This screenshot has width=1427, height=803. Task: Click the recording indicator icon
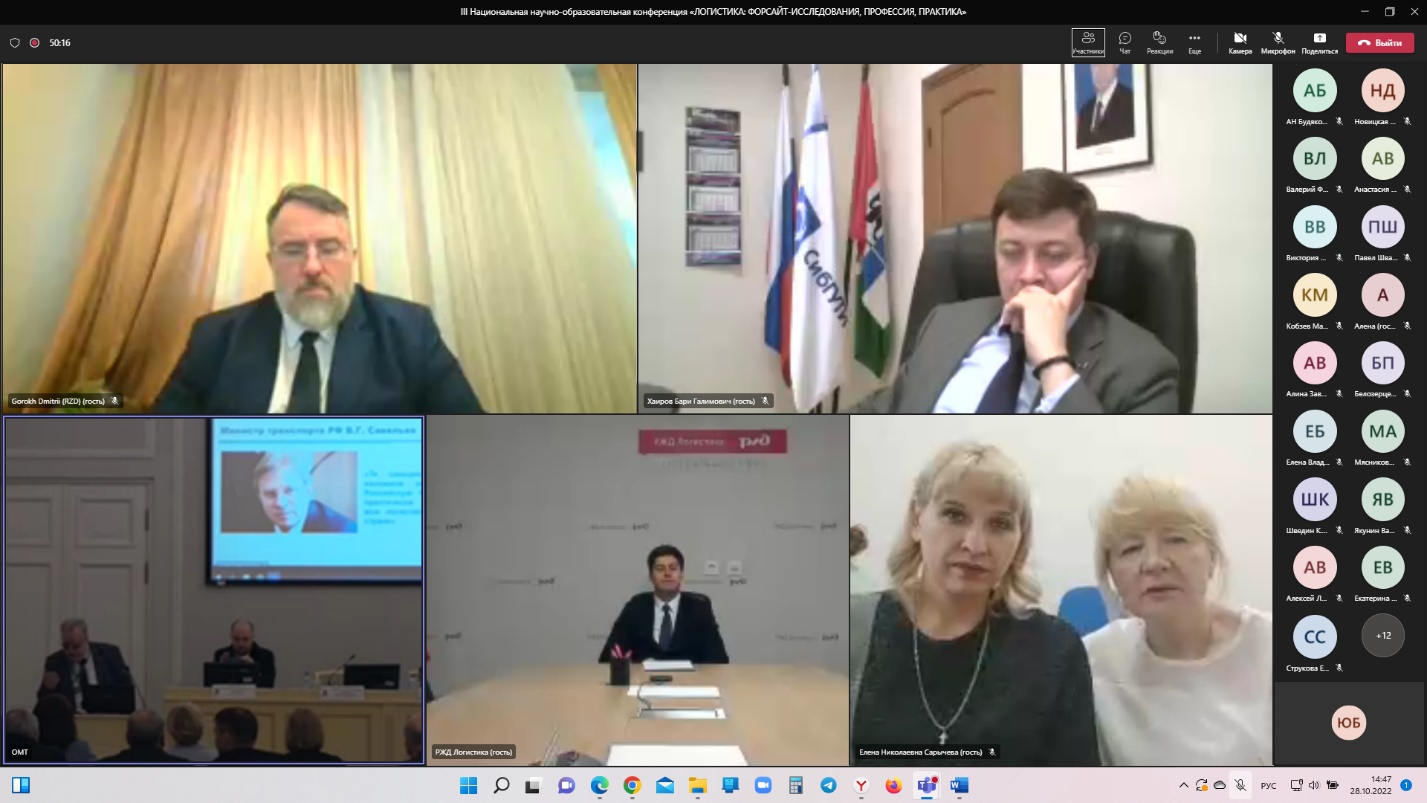pyautogui.click(x=35, y=43)
